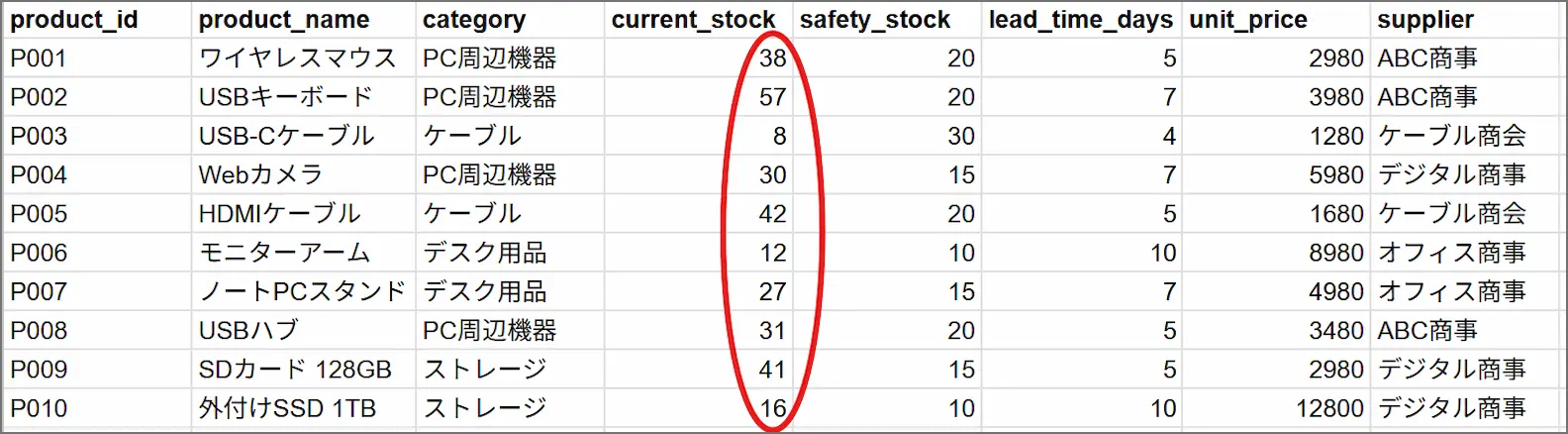
Task: Select the P003 product id cell
Action: pyautogui.click(x=96, y=136)
